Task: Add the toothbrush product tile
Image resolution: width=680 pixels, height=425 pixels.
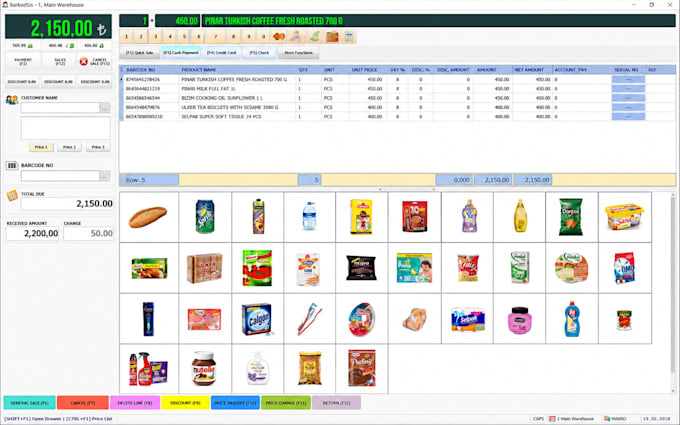Action: 309,319
